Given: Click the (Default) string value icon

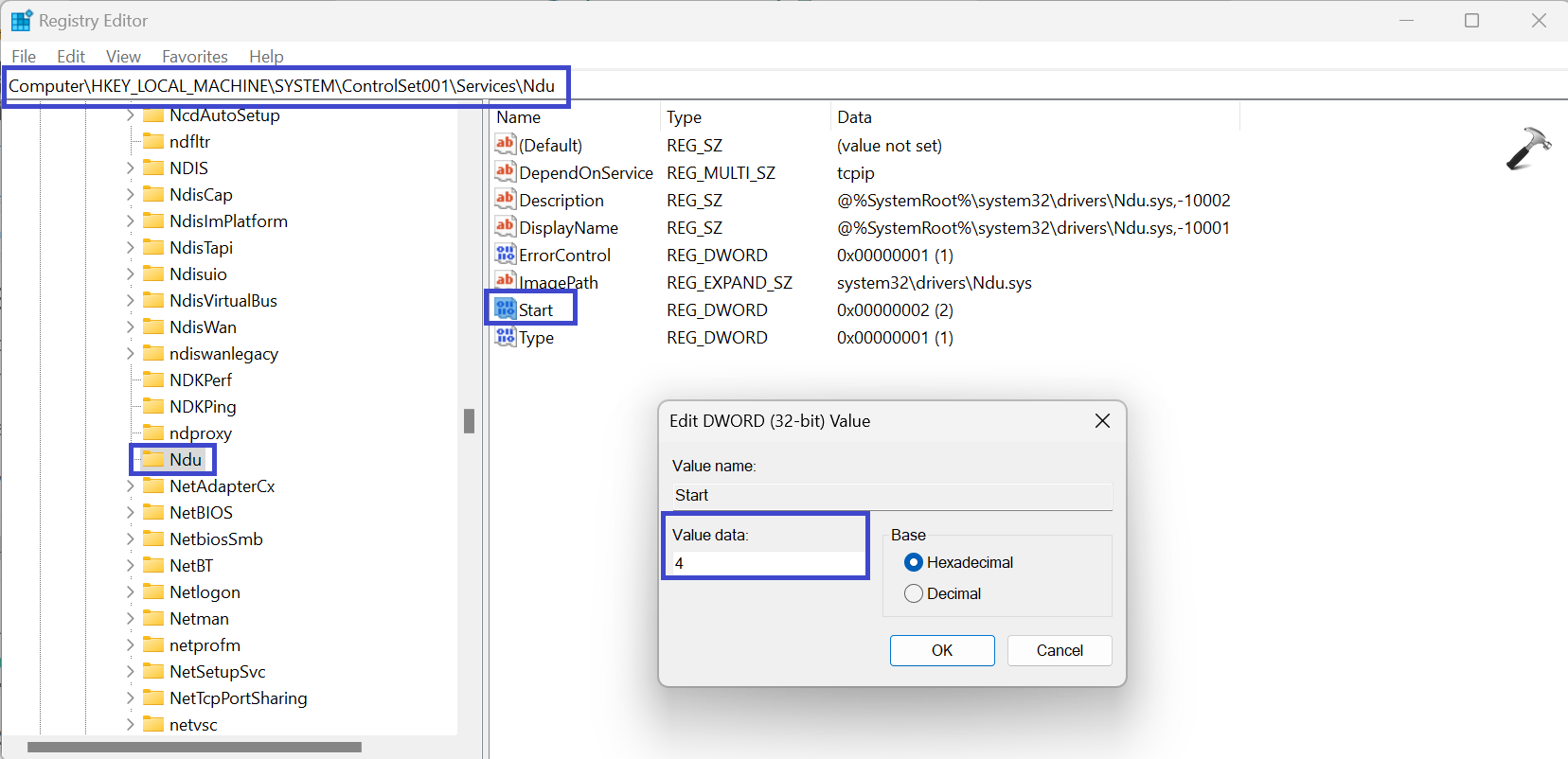Looking at the screenshot, I should click(506, 145).
